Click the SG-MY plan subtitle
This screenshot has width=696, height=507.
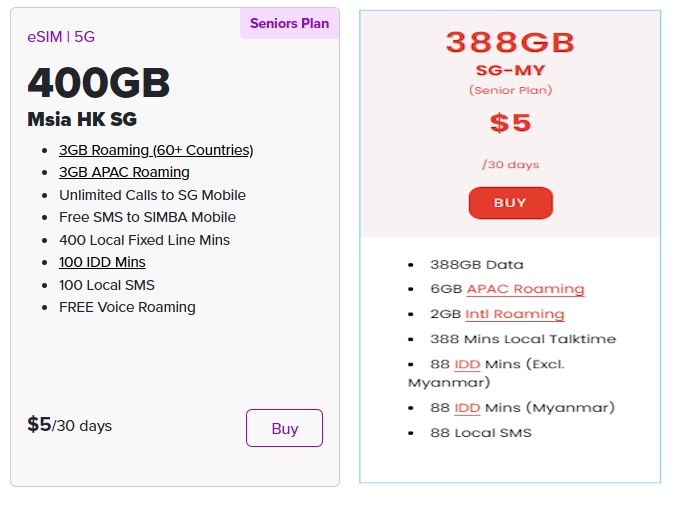click(510, 70)
